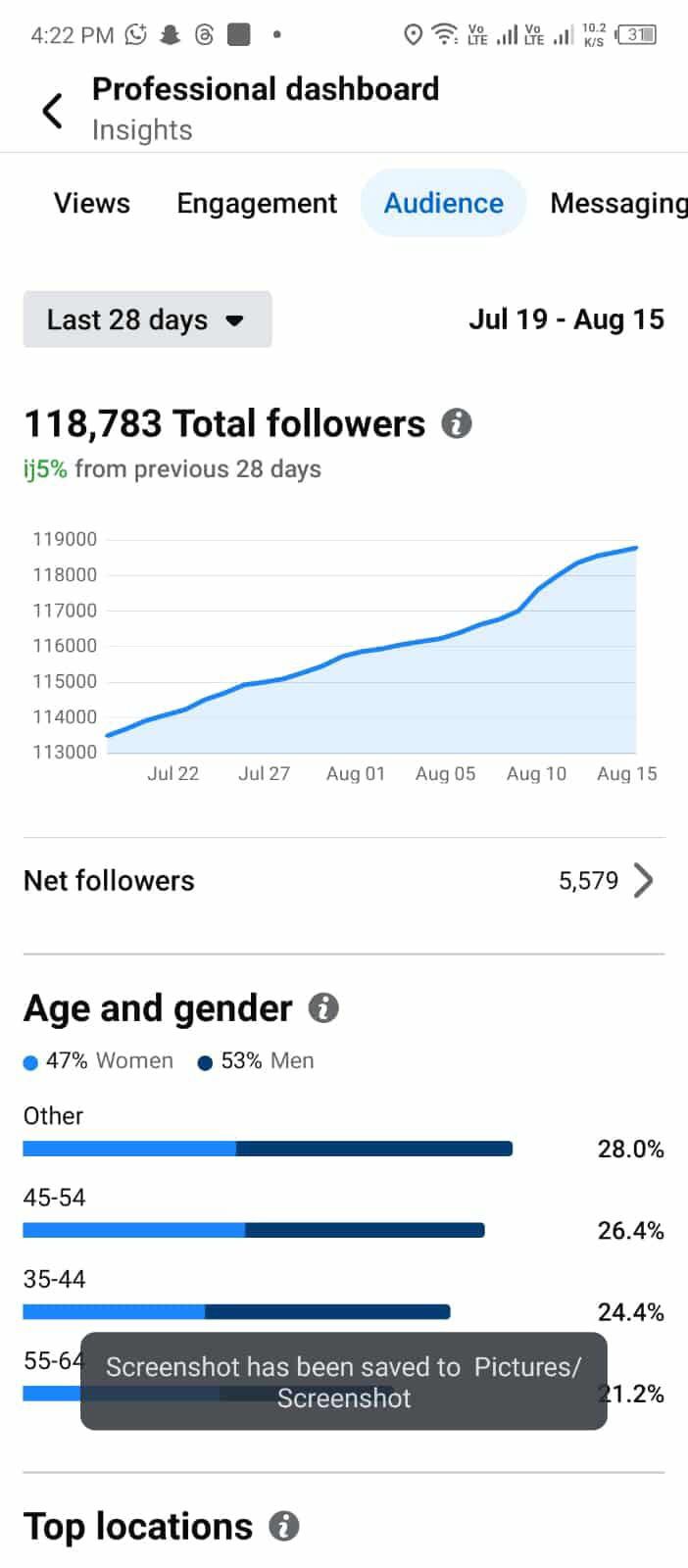Tap Top locations info icon
688x1568 pixels.
(284, 1526)
